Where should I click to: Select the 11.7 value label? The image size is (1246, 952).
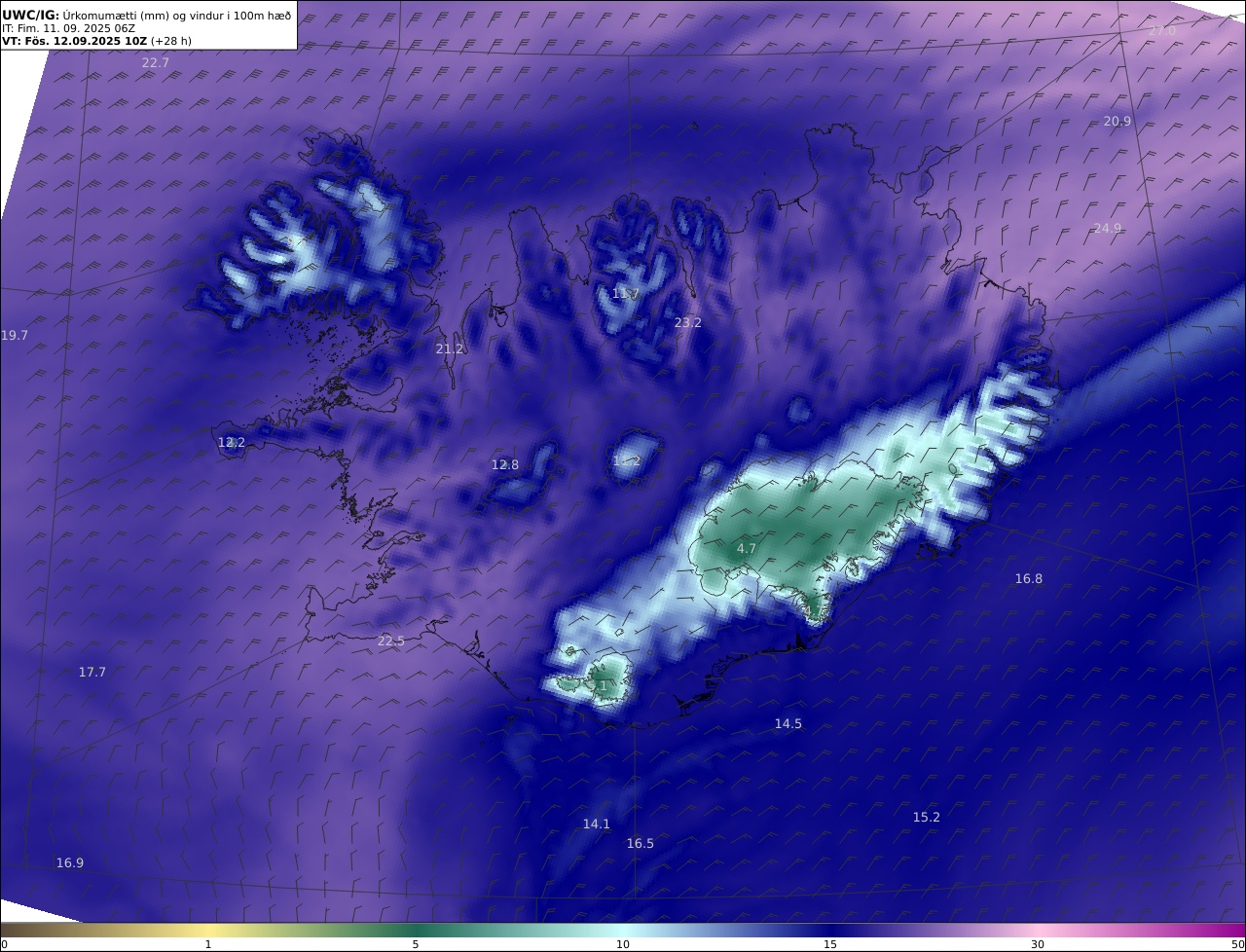click(626, 294)
